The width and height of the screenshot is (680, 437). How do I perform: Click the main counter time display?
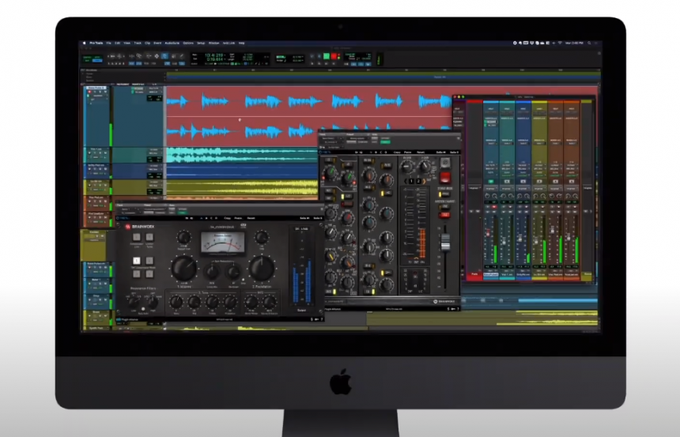click(x=214, y=55)
